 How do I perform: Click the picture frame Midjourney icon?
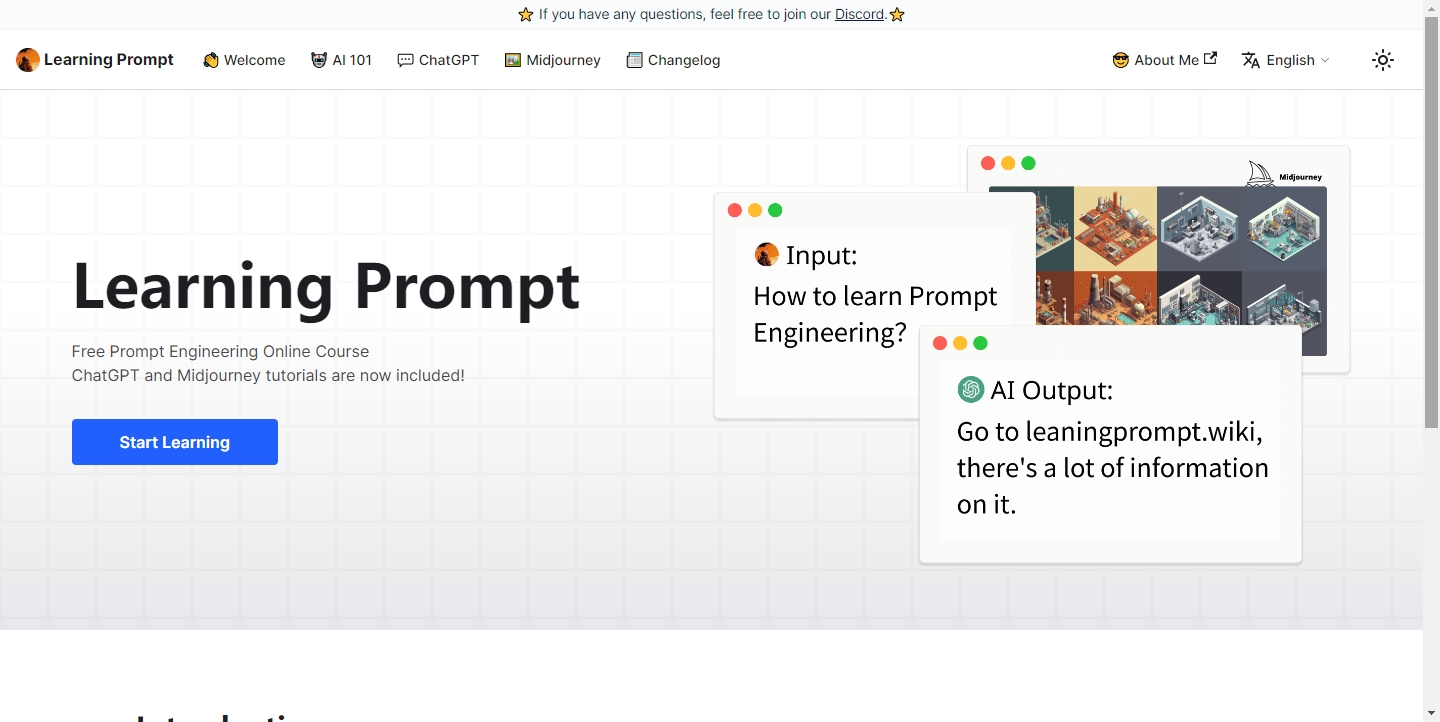tap(513, 60)
